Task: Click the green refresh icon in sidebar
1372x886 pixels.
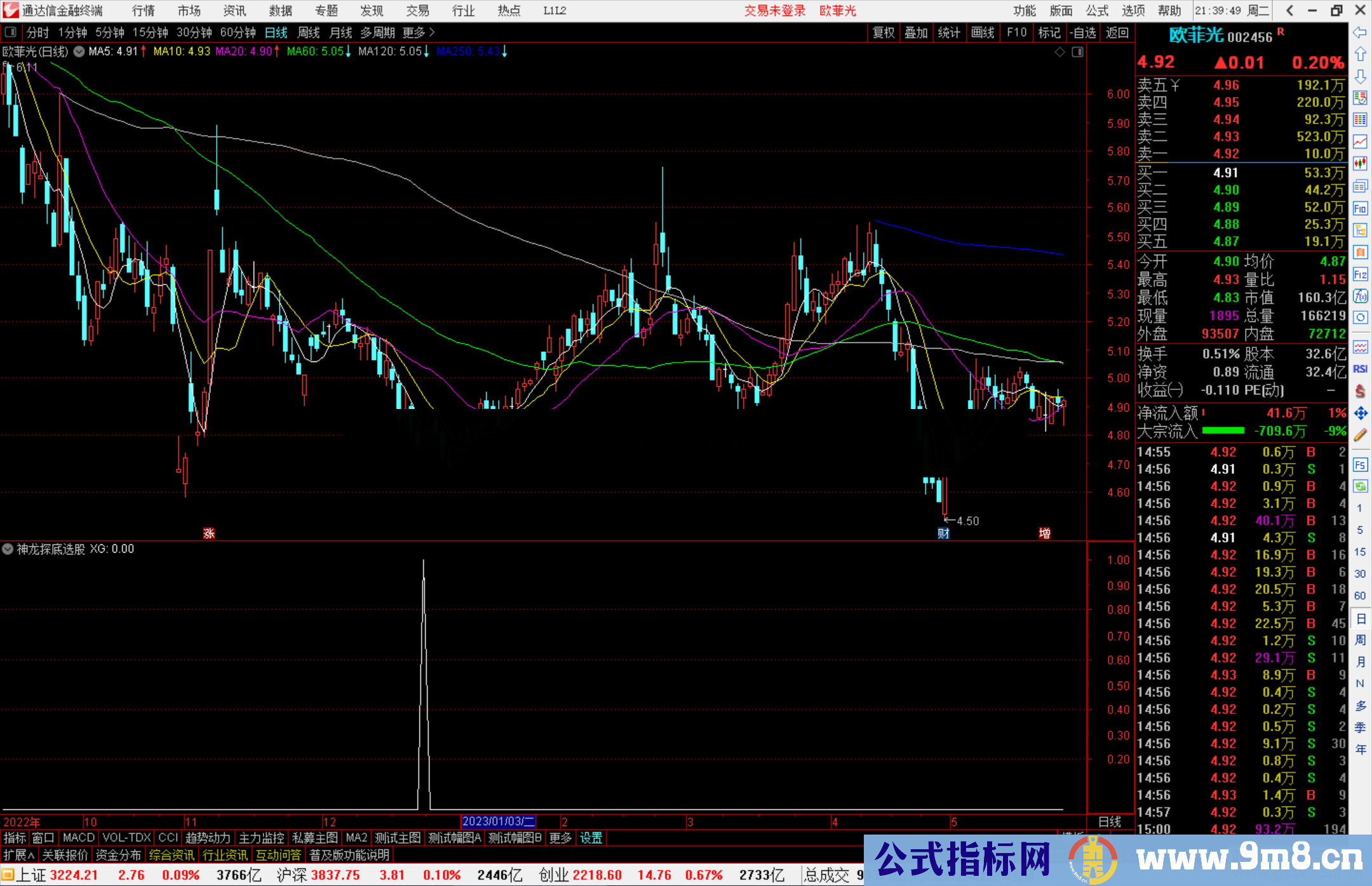Action: (1360, 487)
